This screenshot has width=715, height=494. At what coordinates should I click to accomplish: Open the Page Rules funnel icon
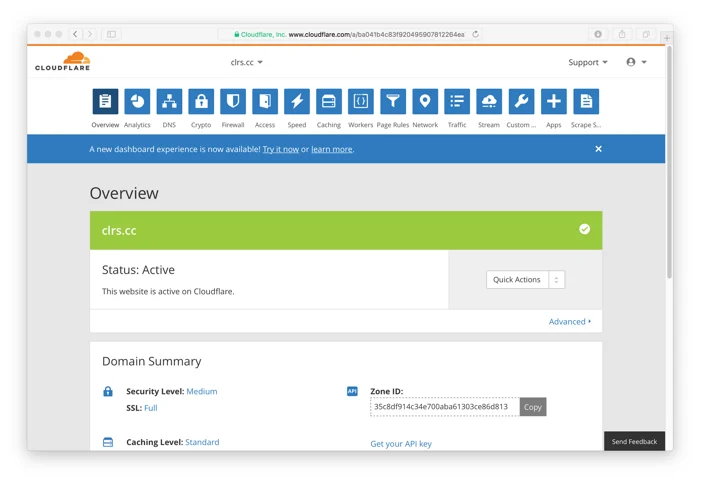(393, 101)
